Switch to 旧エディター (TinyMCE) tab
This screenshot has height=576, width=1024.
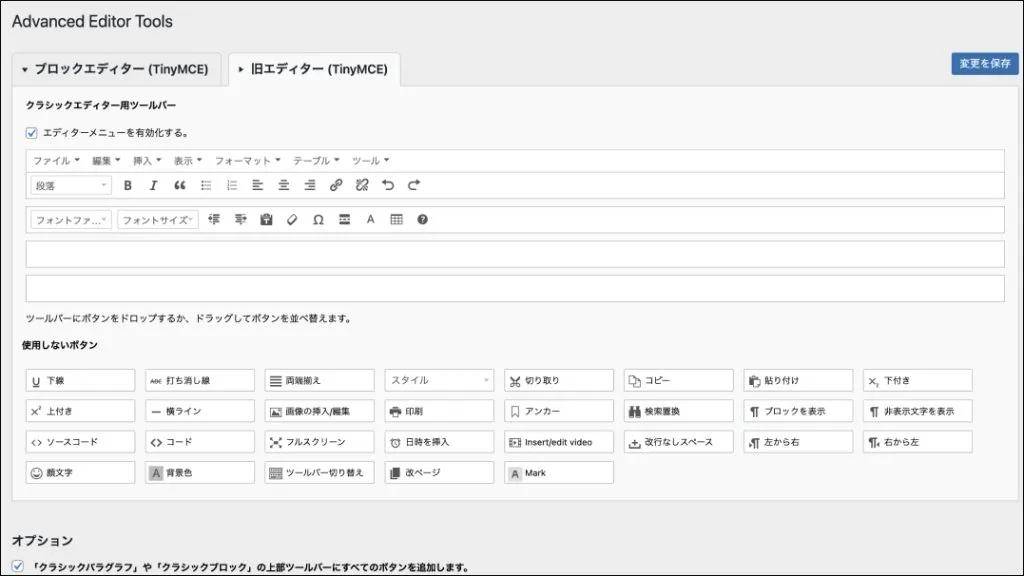[x=314, y=69]
